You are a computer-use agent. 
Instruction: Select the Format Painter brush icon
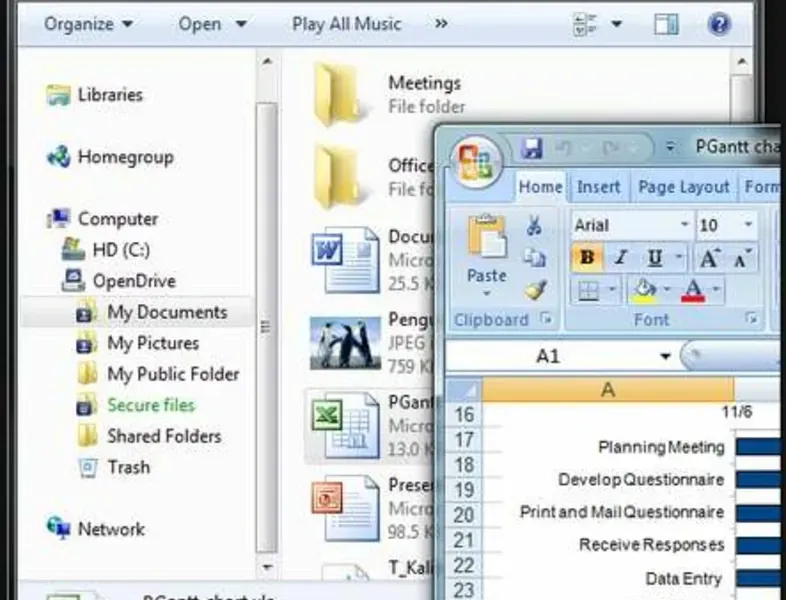click(x=535, y=291)
